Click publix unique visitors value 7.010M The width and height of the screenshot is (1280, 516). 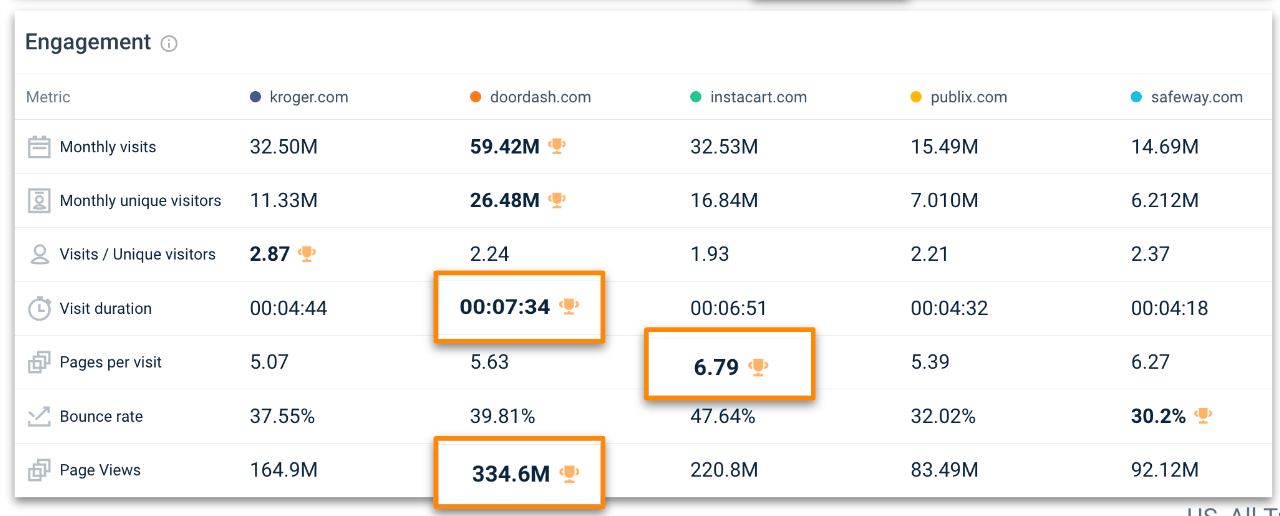tap(944, 201)
